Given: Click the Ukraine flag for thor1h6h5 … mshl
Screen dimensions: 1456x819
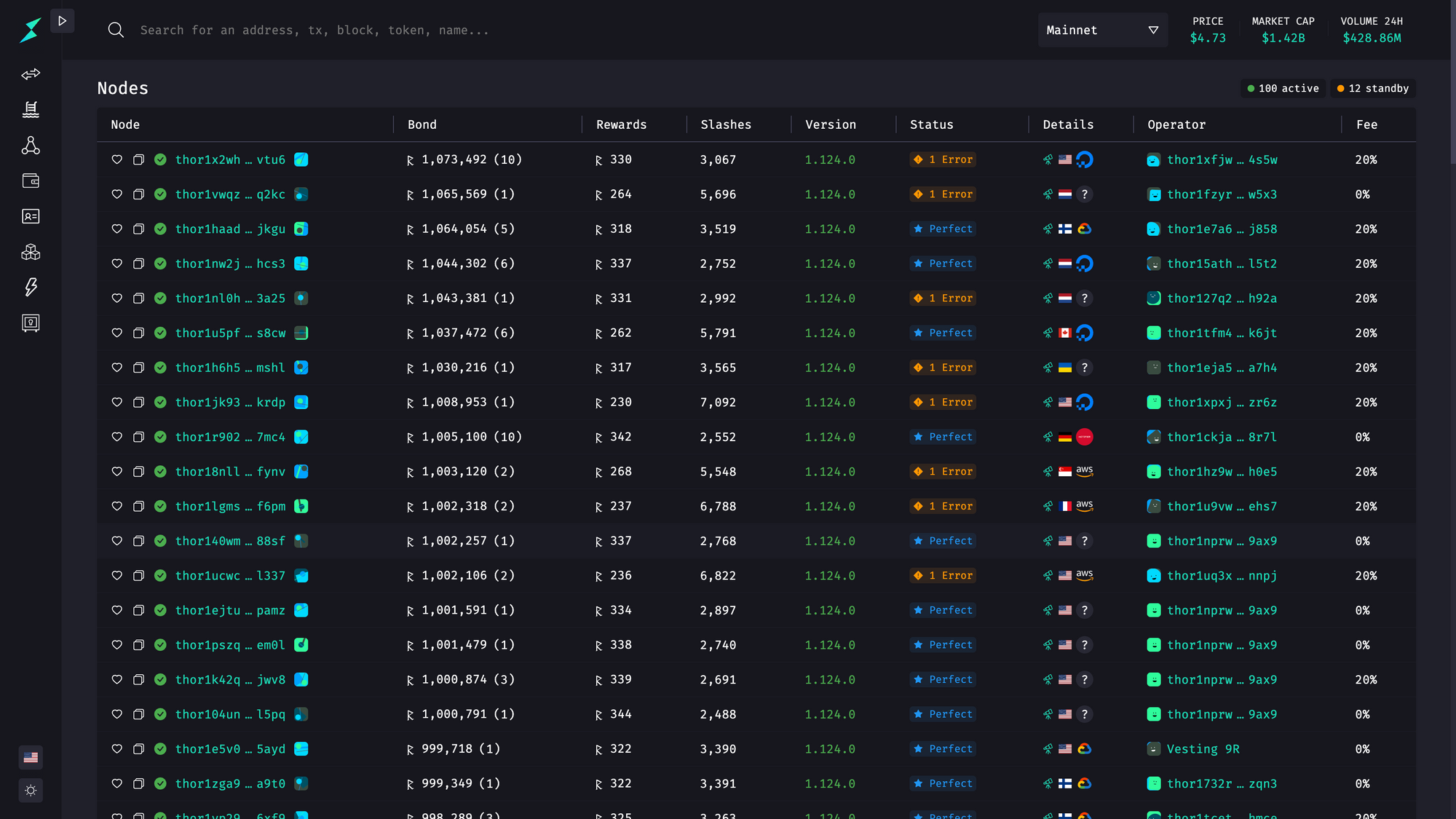Looking at the screenshot, I should (x=1064, y=368).
